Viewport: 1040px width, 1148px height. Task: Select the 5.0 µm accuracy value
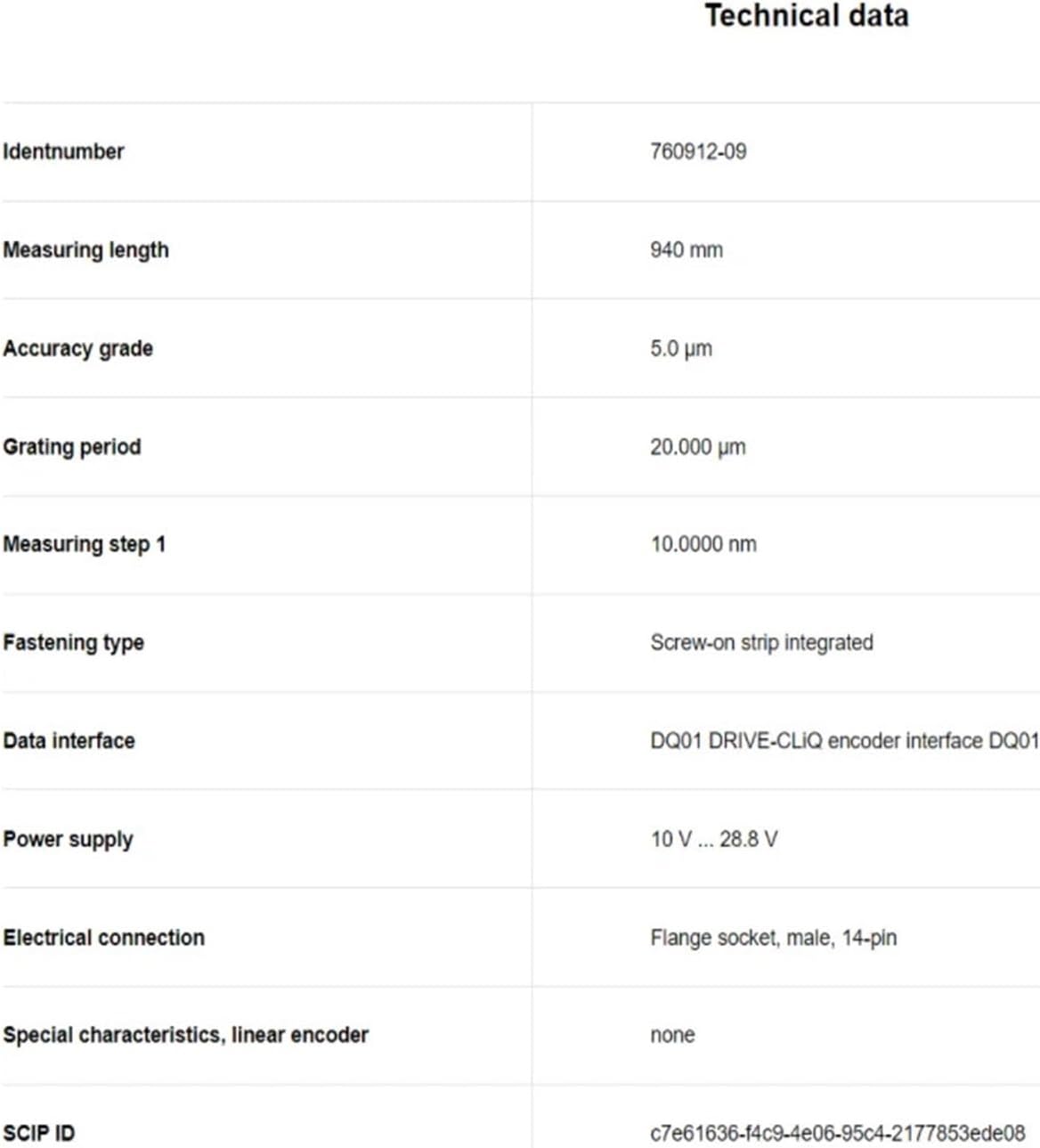pos(681,348)
